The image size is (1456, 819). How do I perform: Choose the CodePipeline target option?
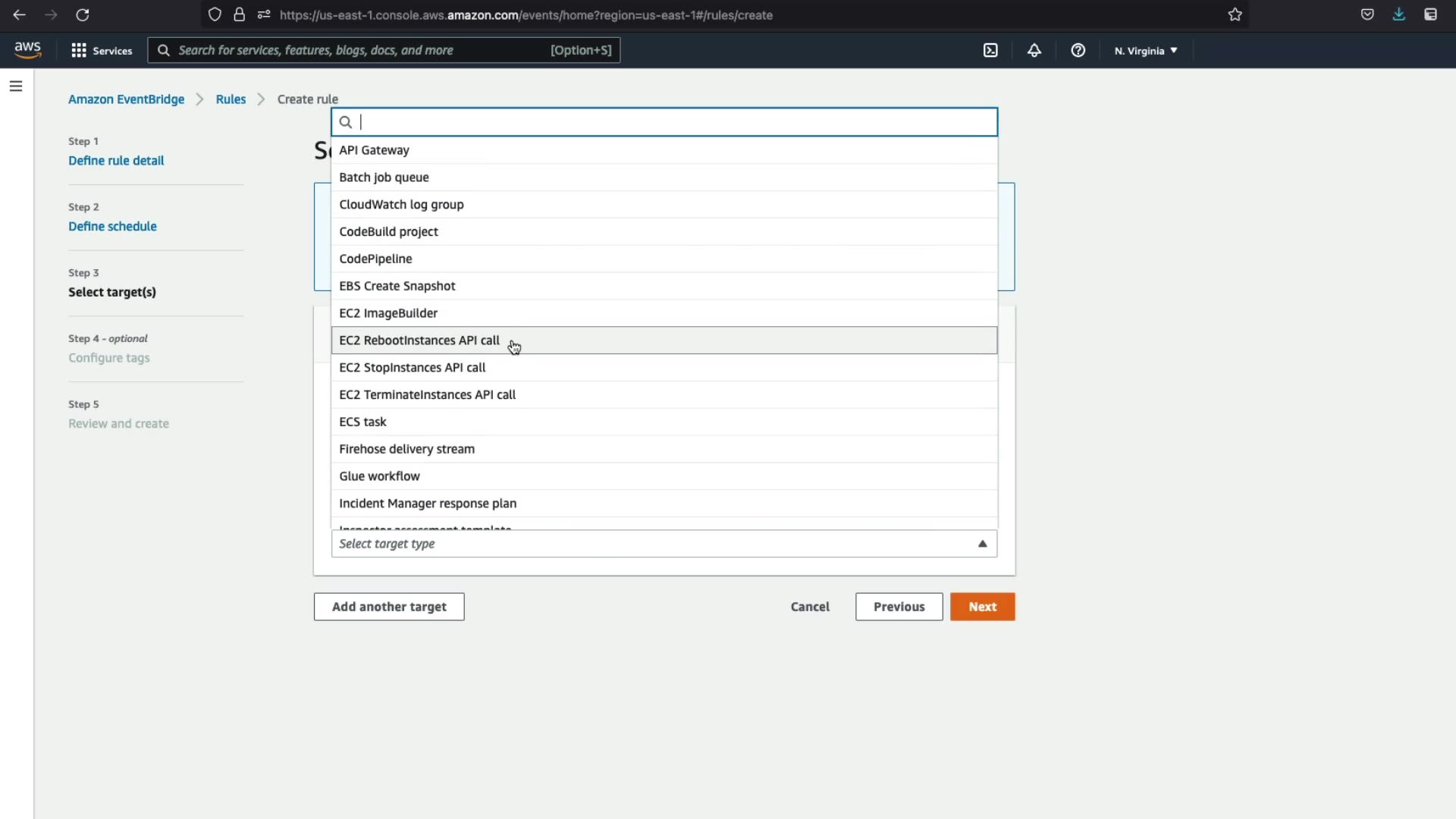tap(375, 259)
